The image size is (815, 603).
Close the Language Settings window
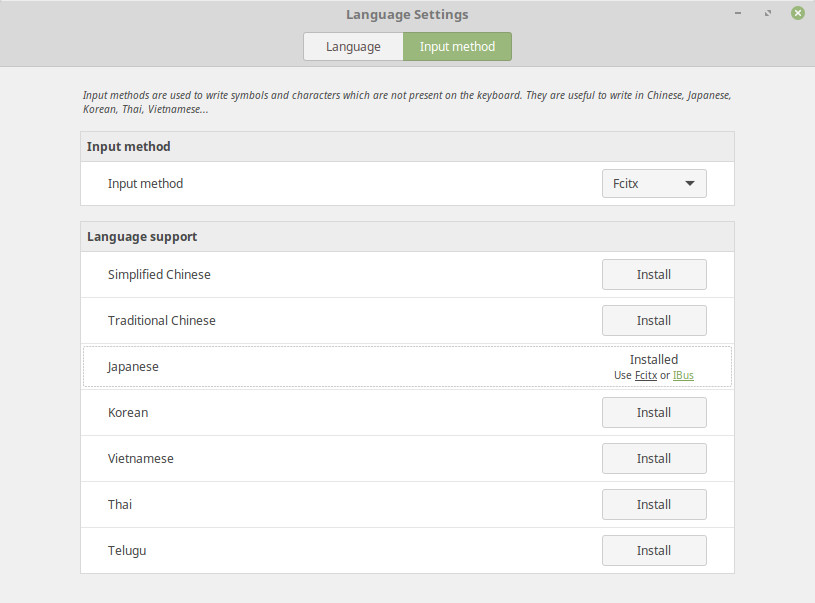point(797,13)
